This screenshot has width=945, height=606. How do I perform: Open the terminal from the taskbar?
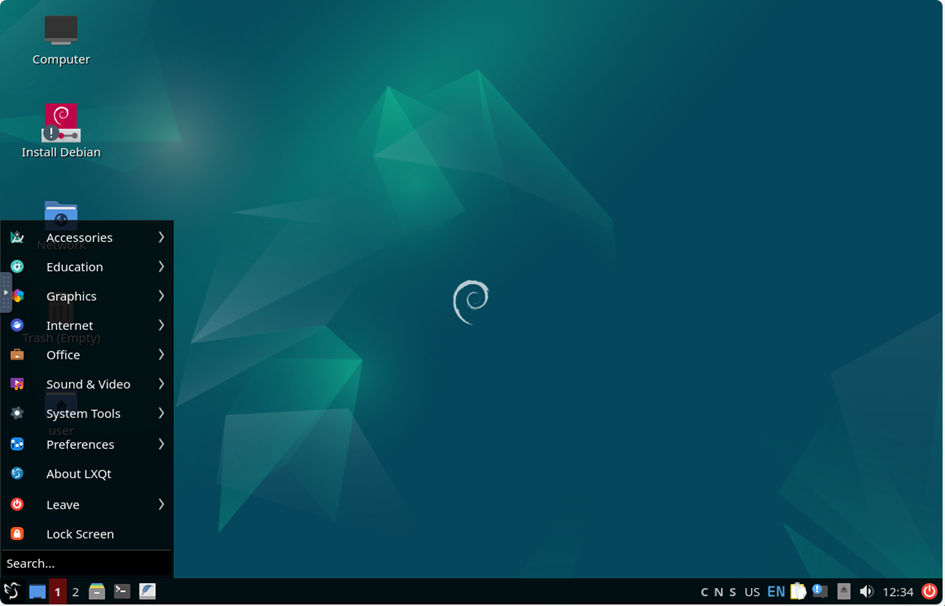pyautogui.click(x=122, y=592)
